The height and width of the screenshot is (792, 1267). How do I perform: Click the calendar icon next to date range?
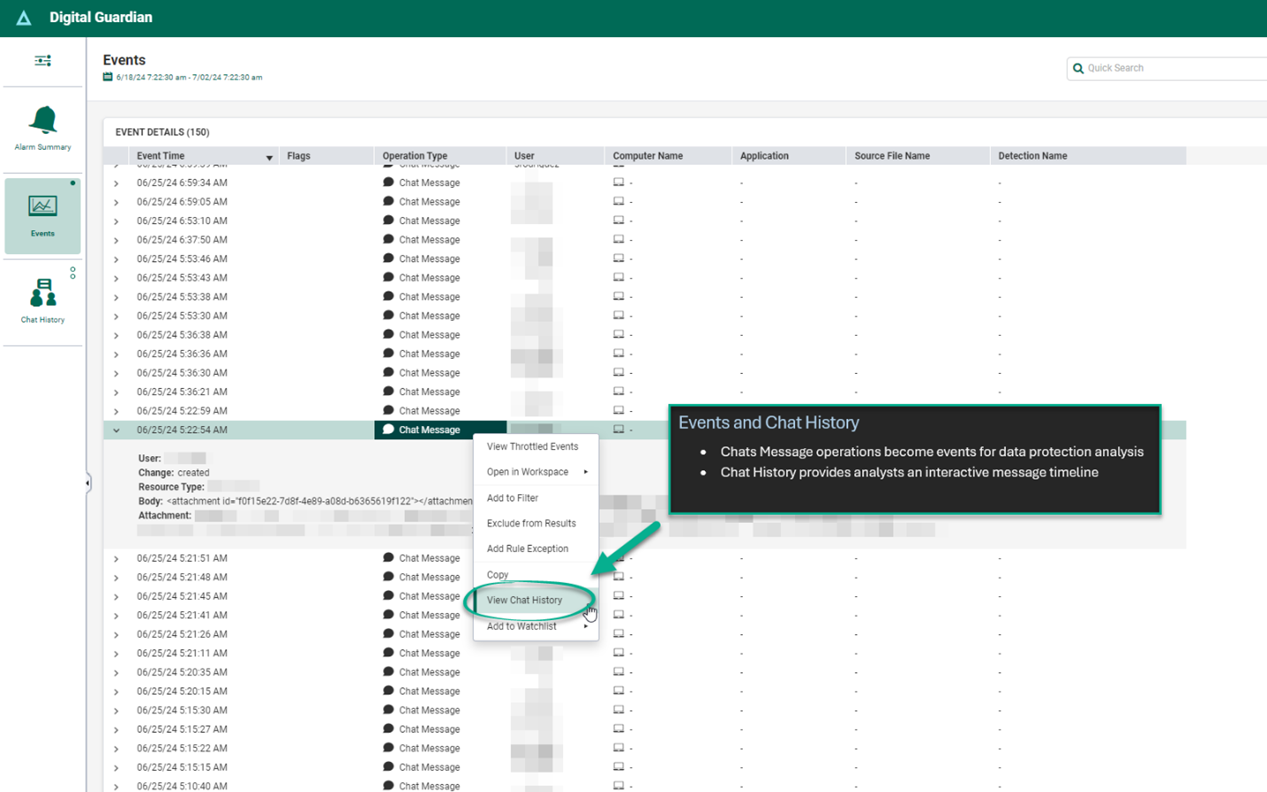108,77
